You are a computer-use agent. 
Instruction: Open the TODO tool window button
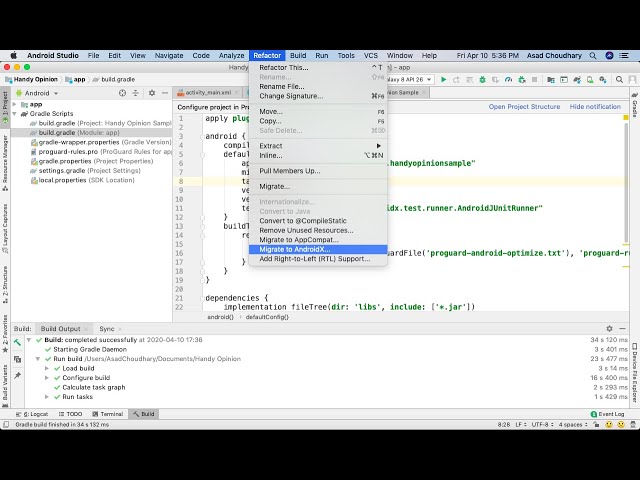tap(70, 414)
